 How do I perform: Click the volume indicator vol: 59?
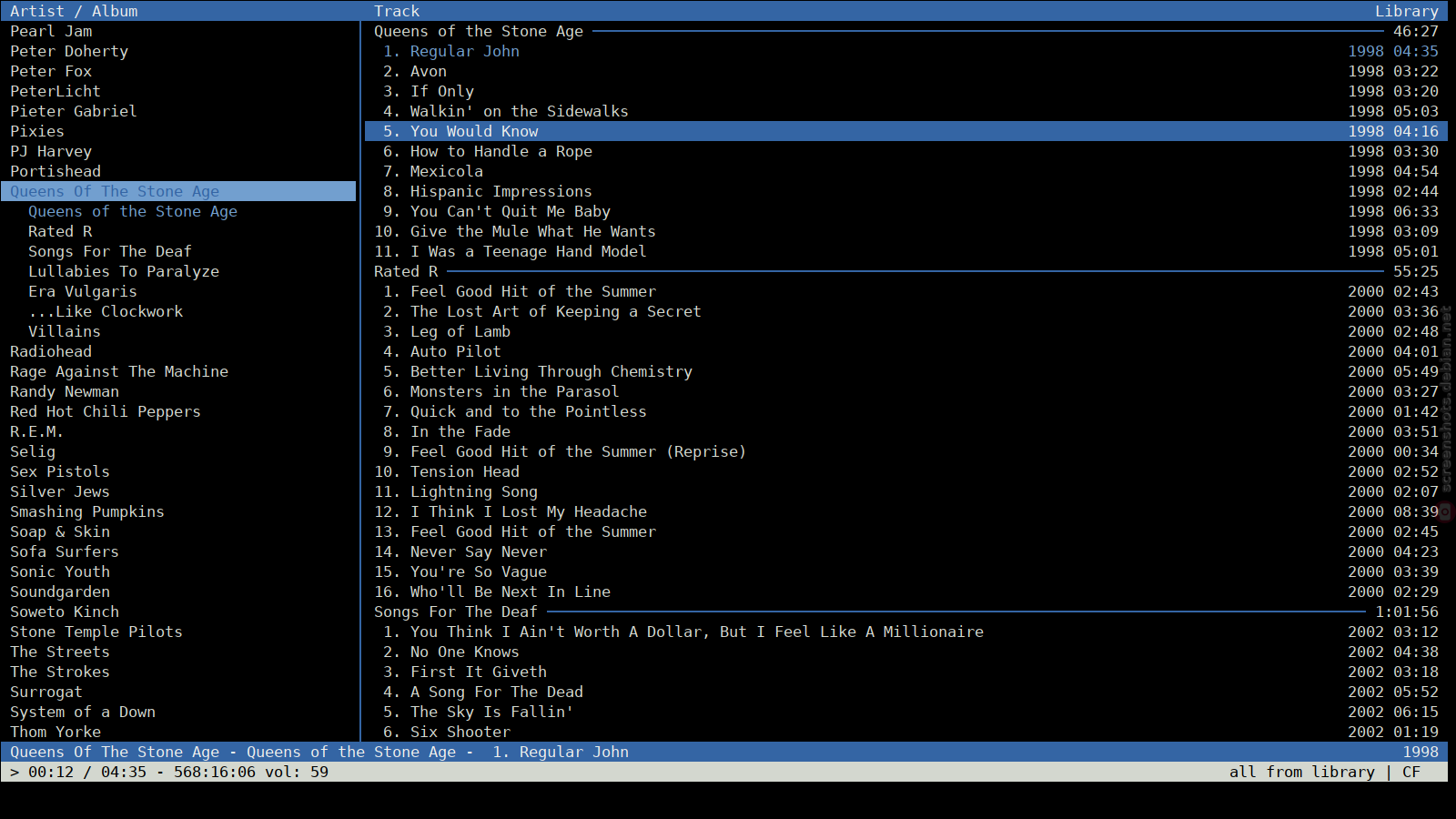(297, 772)
